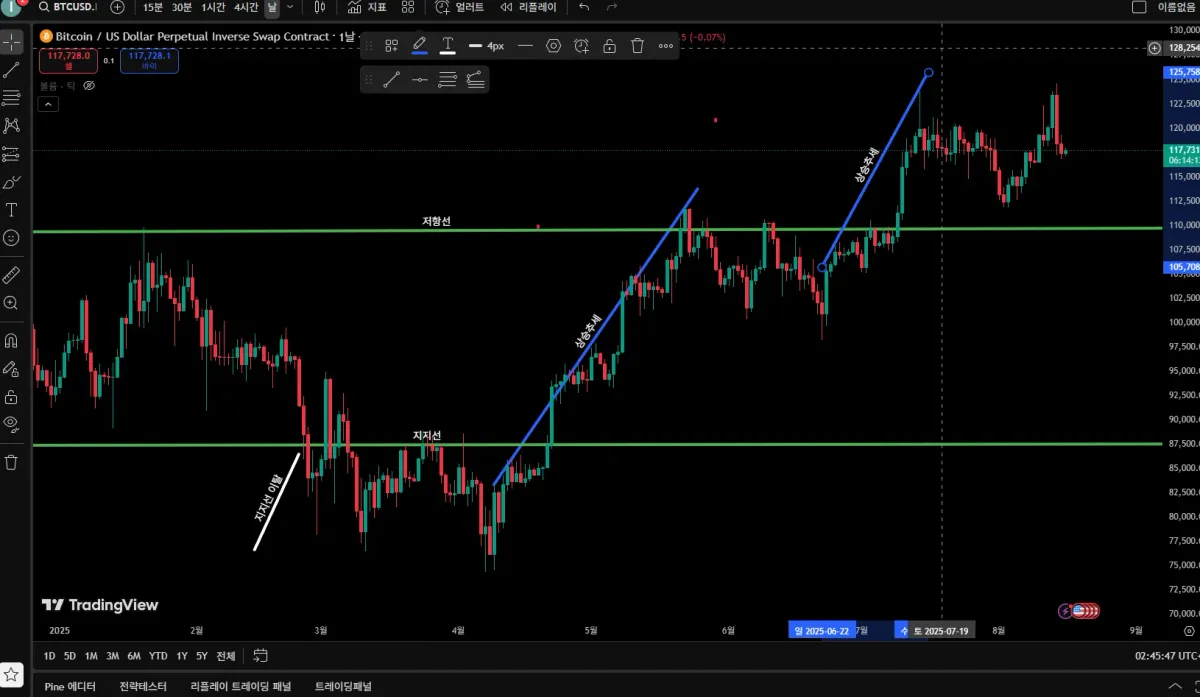
Task: Switch to the 1시간 timeframe
Action: [213, 7]
